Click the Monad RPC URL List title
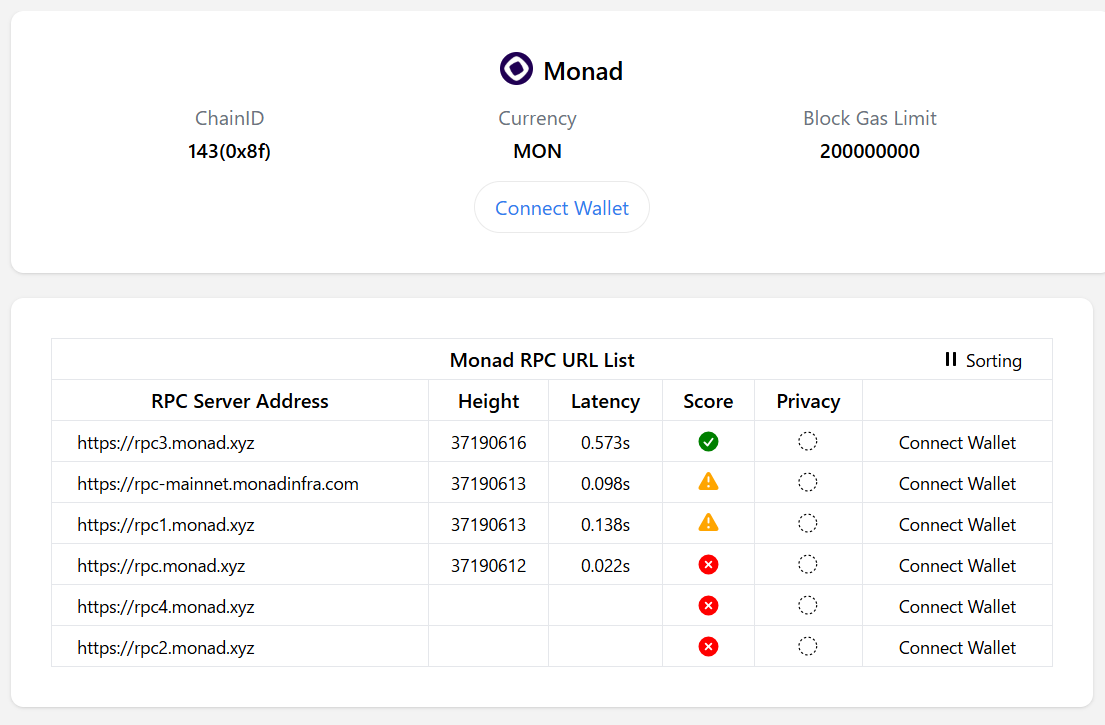 point(542,360)
